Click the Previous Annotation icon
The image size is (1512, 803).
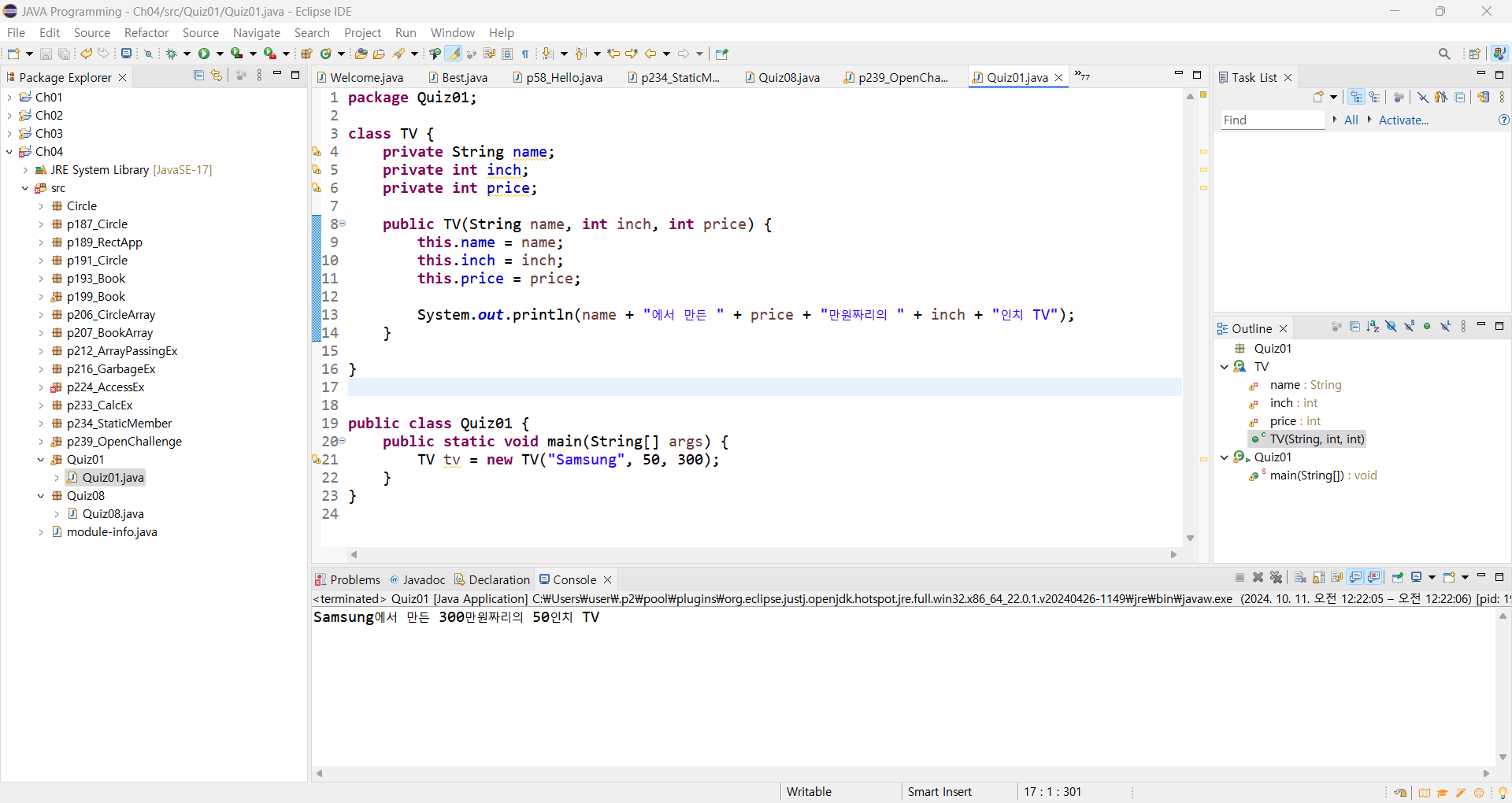[581, 54]
